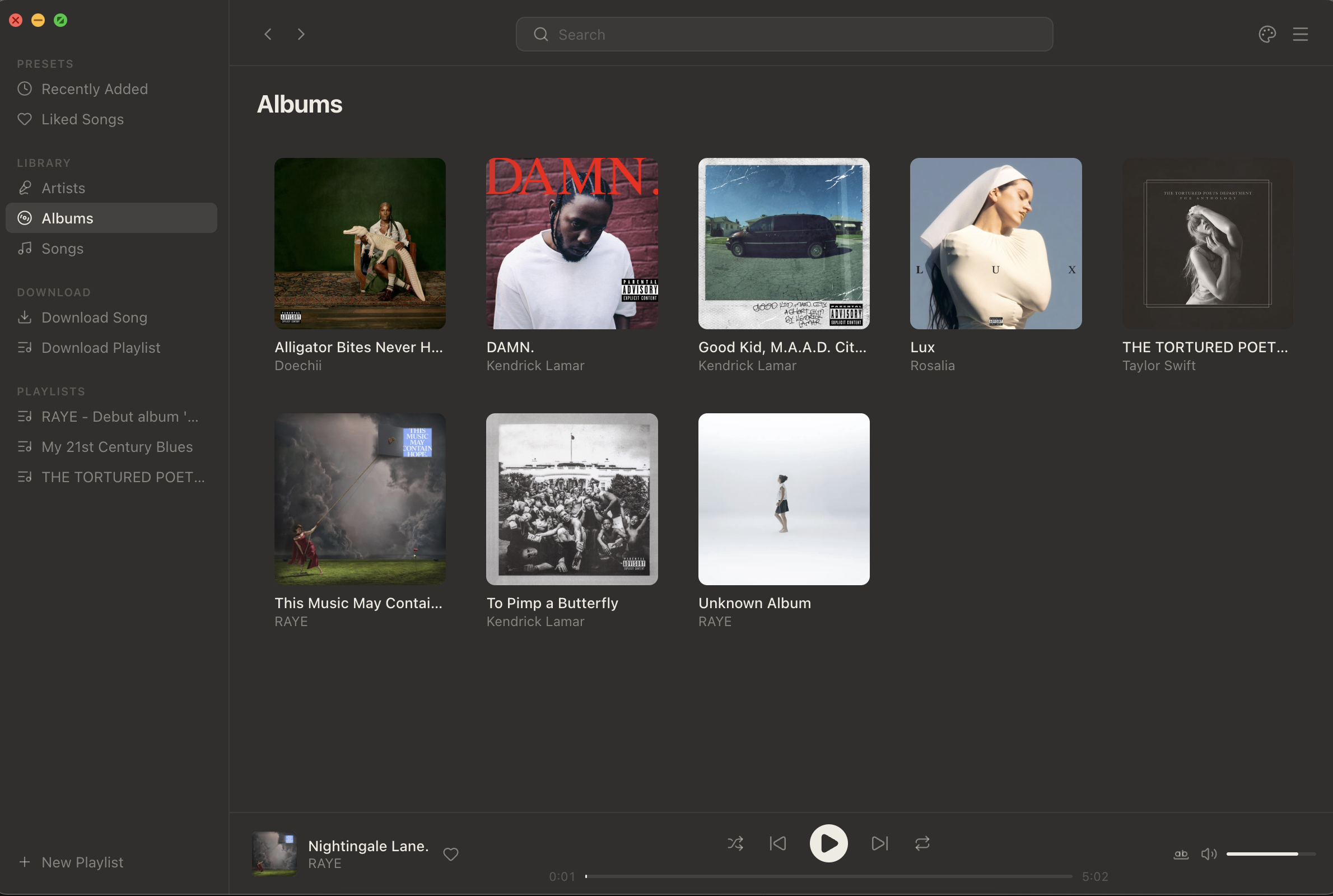This screenshot has height=896, width=1333.
Task: Click the clock icon beside Recently Added
Action: click(x=25, y=88)
